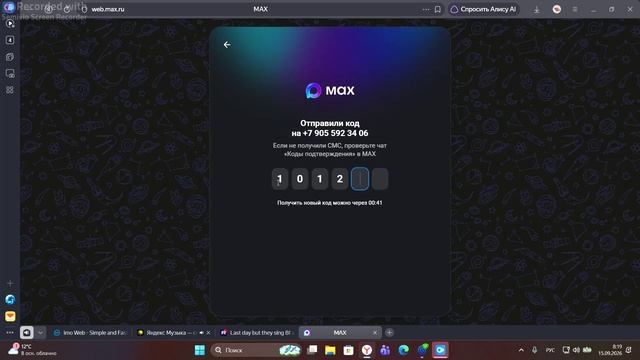Close the MAX tab

375,333
